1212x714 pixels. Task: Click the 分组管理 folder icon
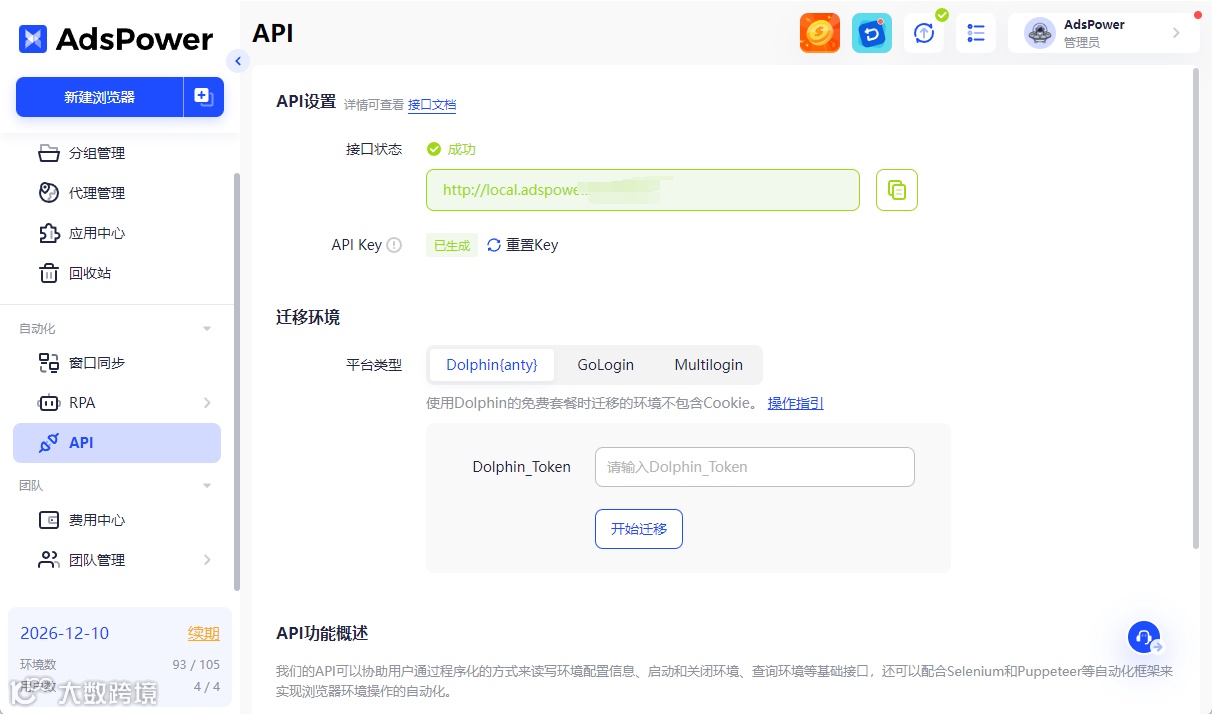pos(49,153)
